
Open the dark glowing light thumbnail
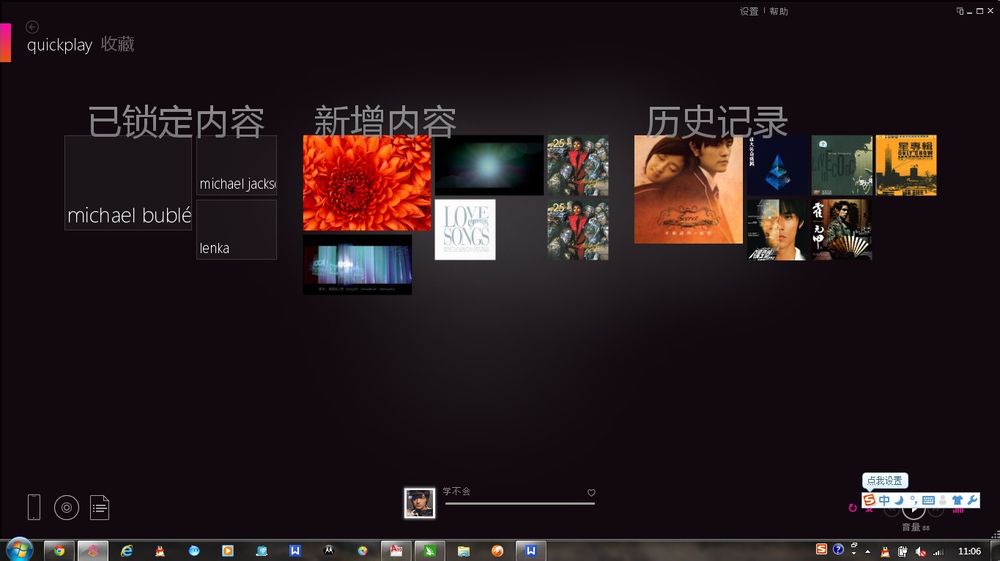pyautogui.click(x=489, y=165)
